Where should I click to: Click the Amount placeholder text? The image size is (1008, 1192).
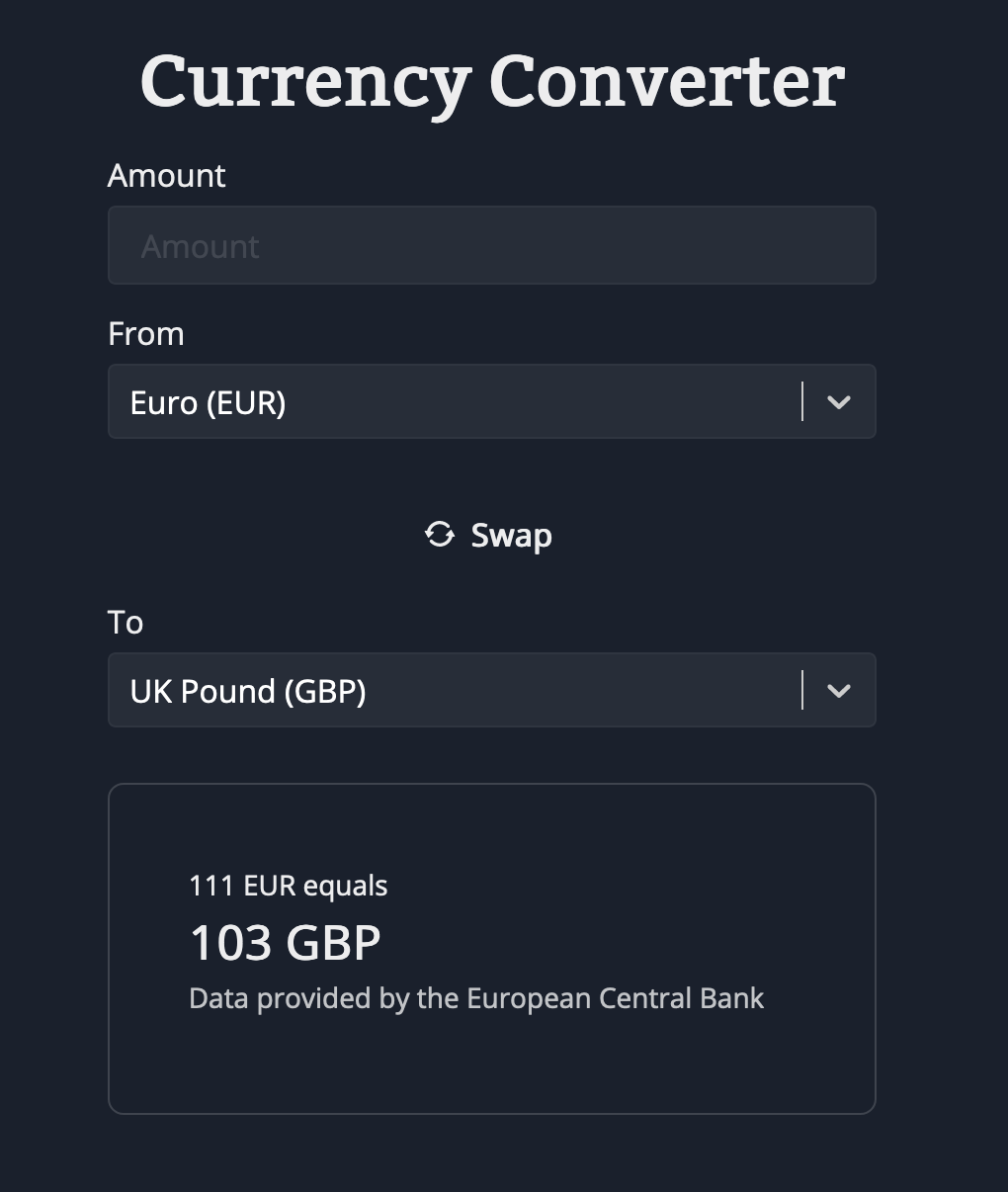pyautogui.click(x=201, y=246)
